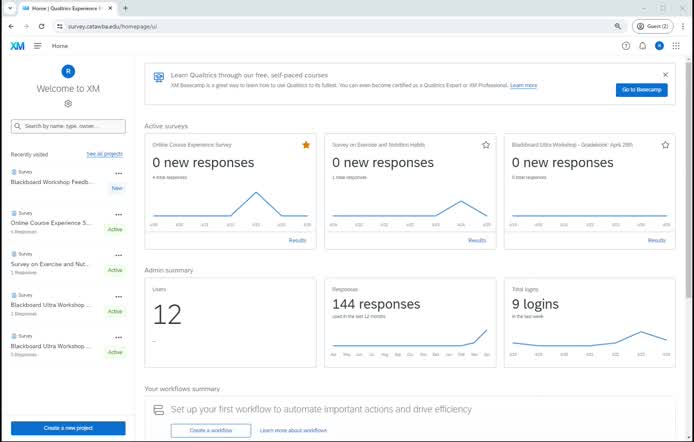Focus the project search field

pyautogui.click(x=68, y=126)
